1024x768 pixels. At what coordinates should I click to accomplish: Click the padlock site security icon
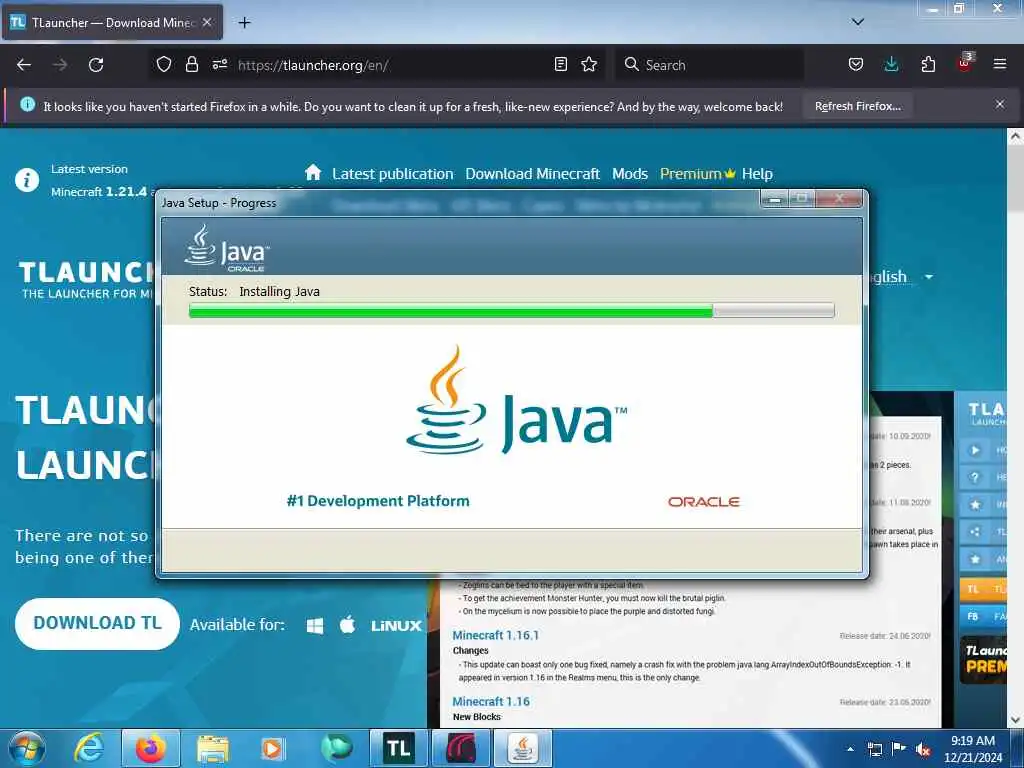[x=191, y=64]
